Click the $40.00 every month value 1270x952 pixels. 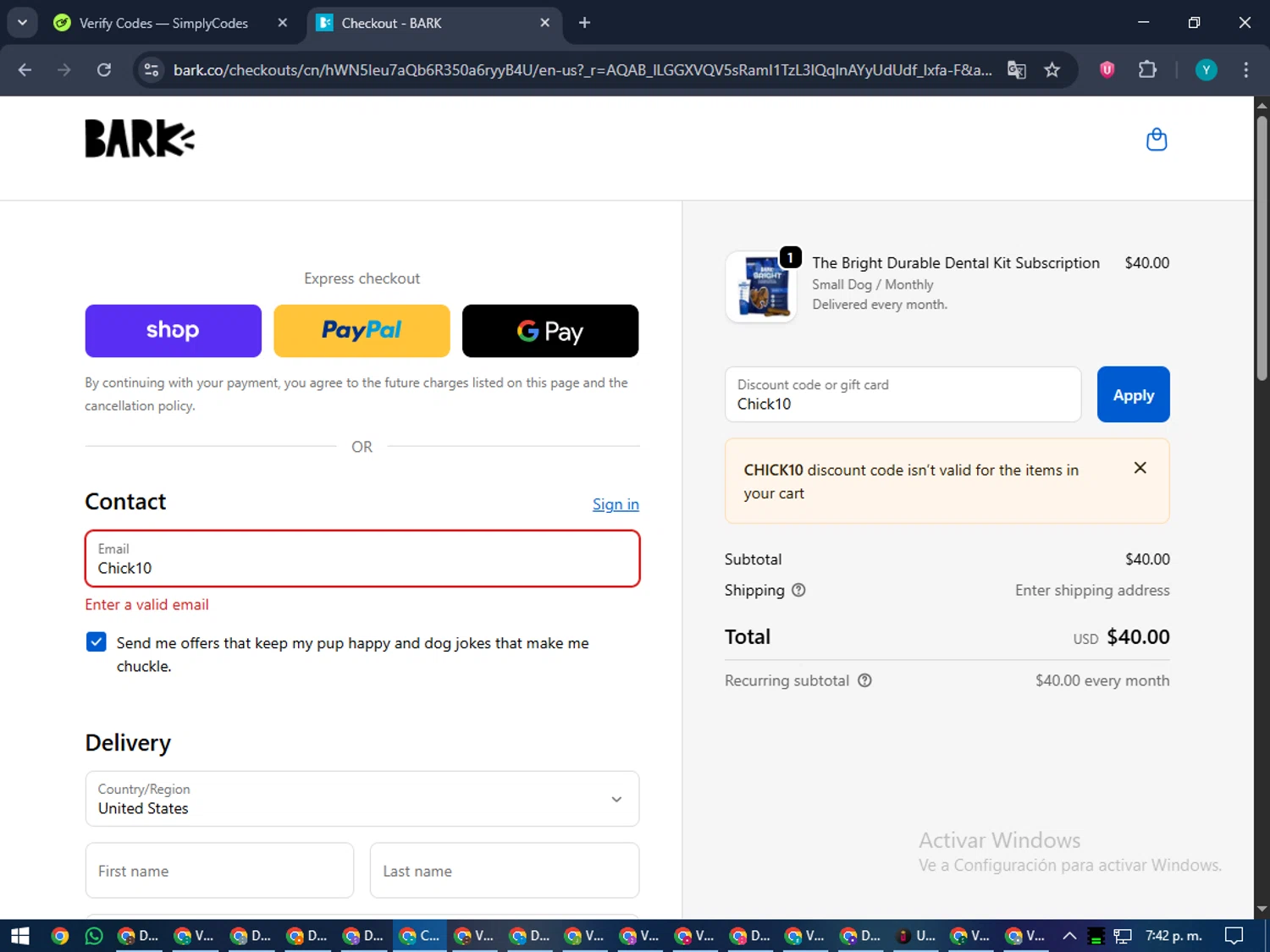point(1102,680)
